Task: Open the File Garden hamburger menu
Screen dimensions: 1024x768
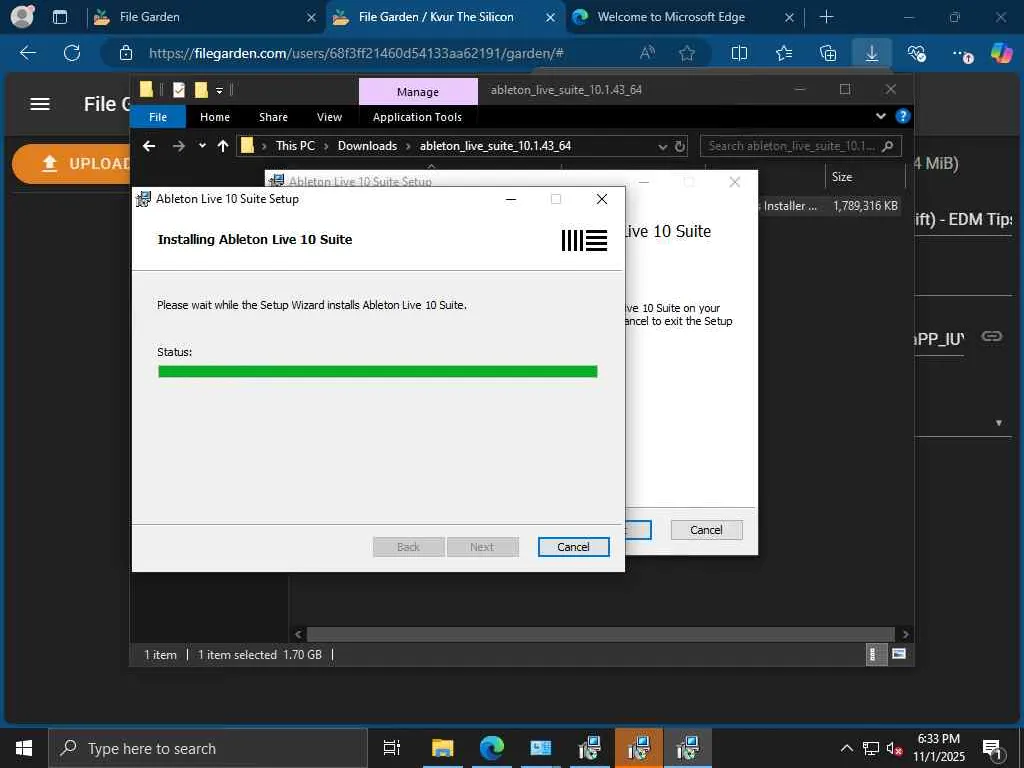Action: click(40, 104)
